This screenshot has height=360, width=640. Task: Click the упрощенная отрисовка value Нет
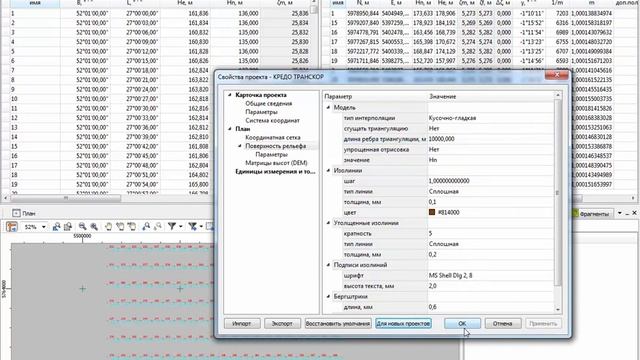pos(490,149)
